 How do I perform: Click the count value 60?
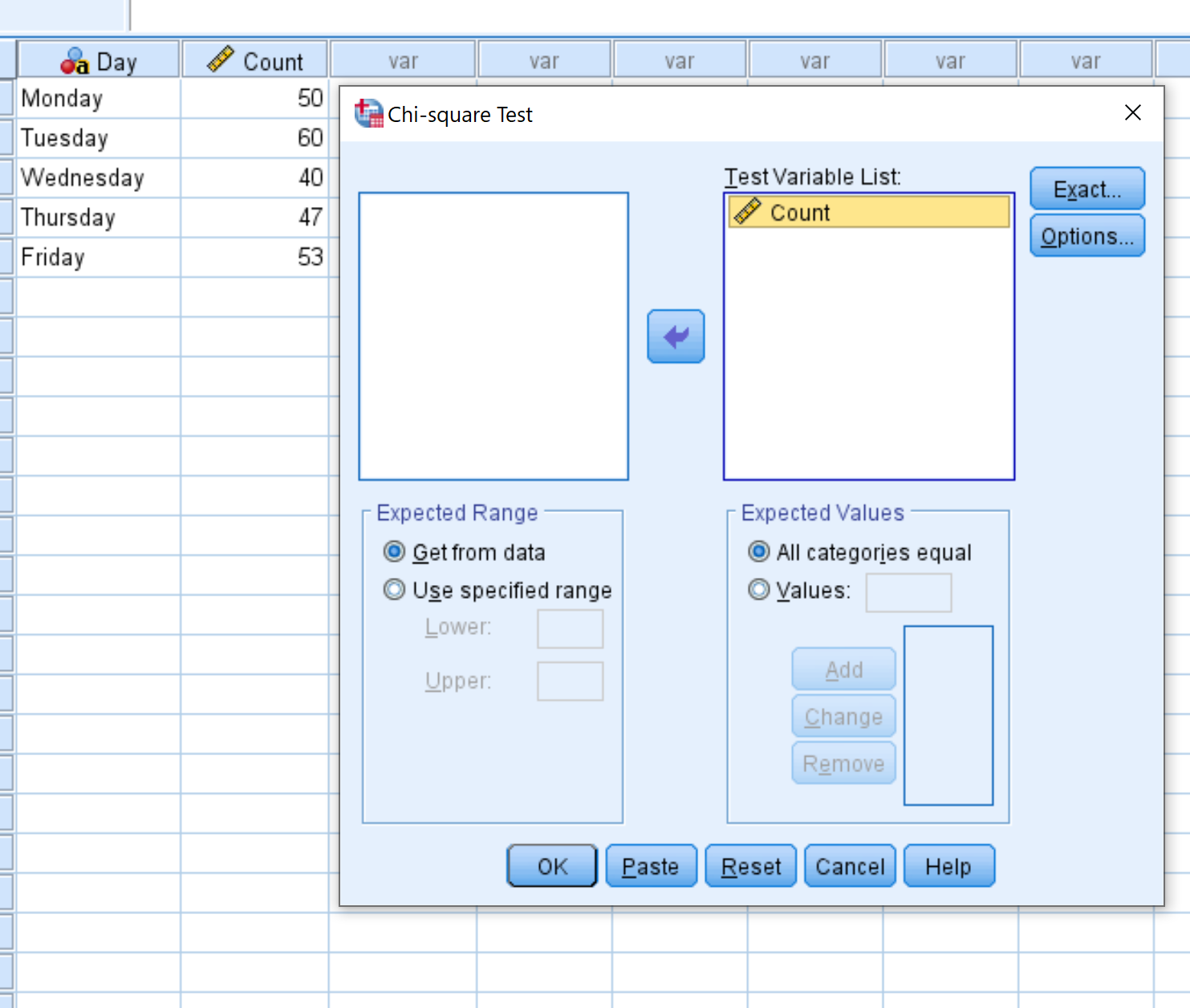254,138
